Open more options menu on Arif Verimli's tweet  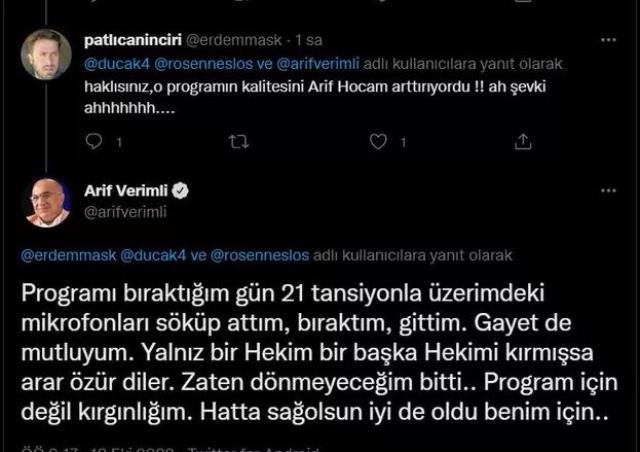(609, 190)
